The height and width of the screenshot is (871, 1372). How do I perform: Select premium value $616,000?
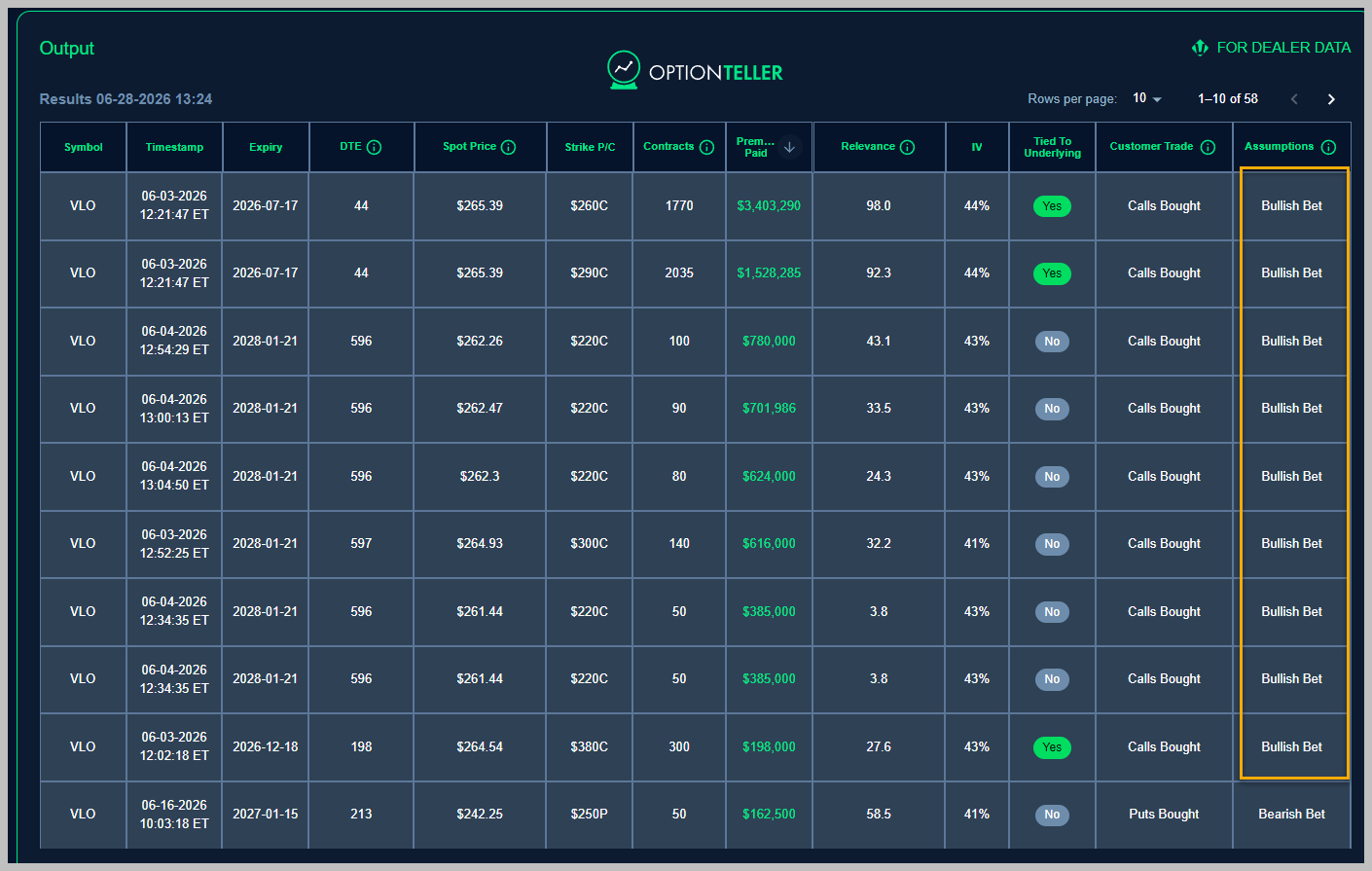(x=769, y=543)
